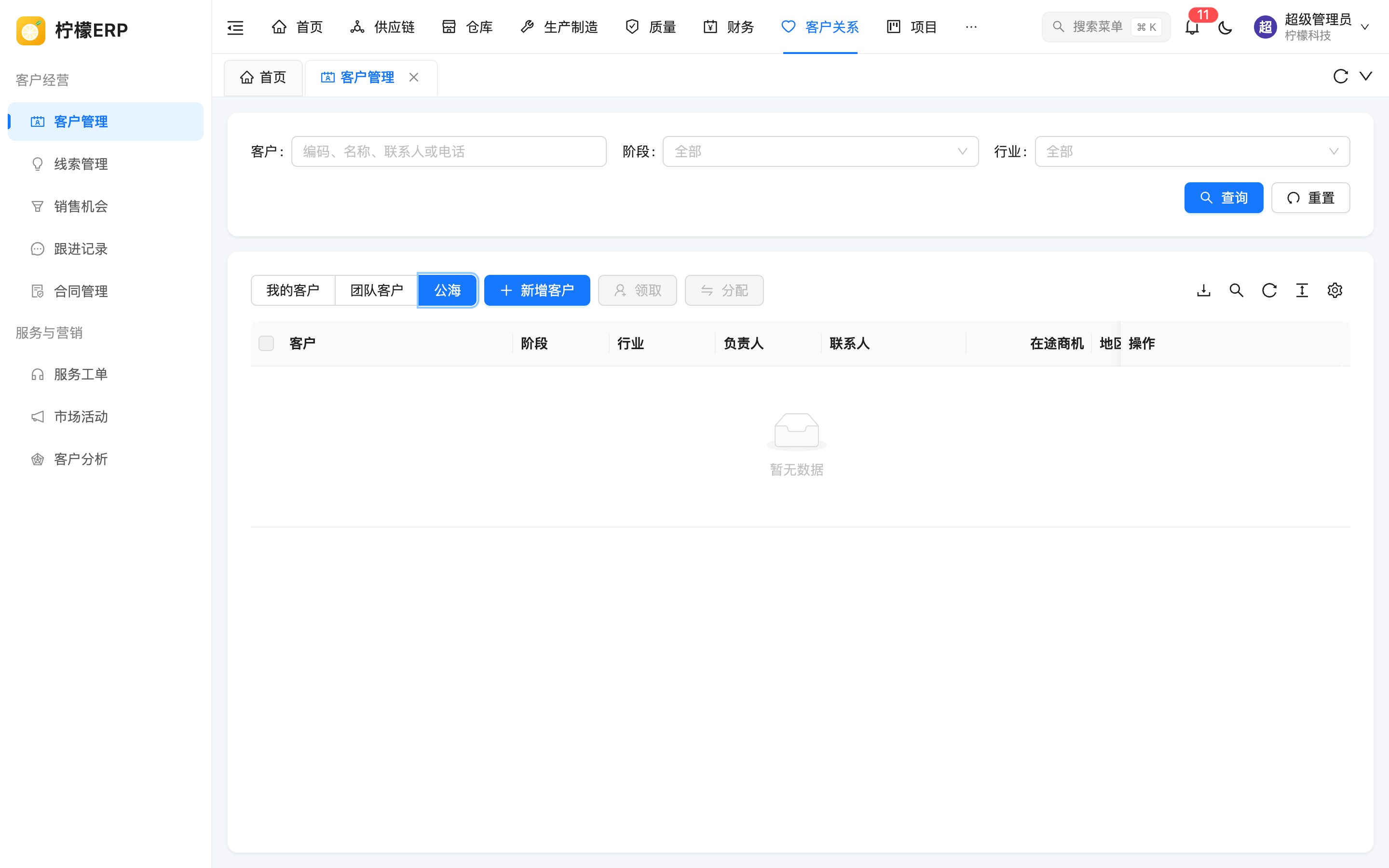Screen dimensions: 1389x868
Task: Switch to 我的客户 segment
Action: click(293, 290)
